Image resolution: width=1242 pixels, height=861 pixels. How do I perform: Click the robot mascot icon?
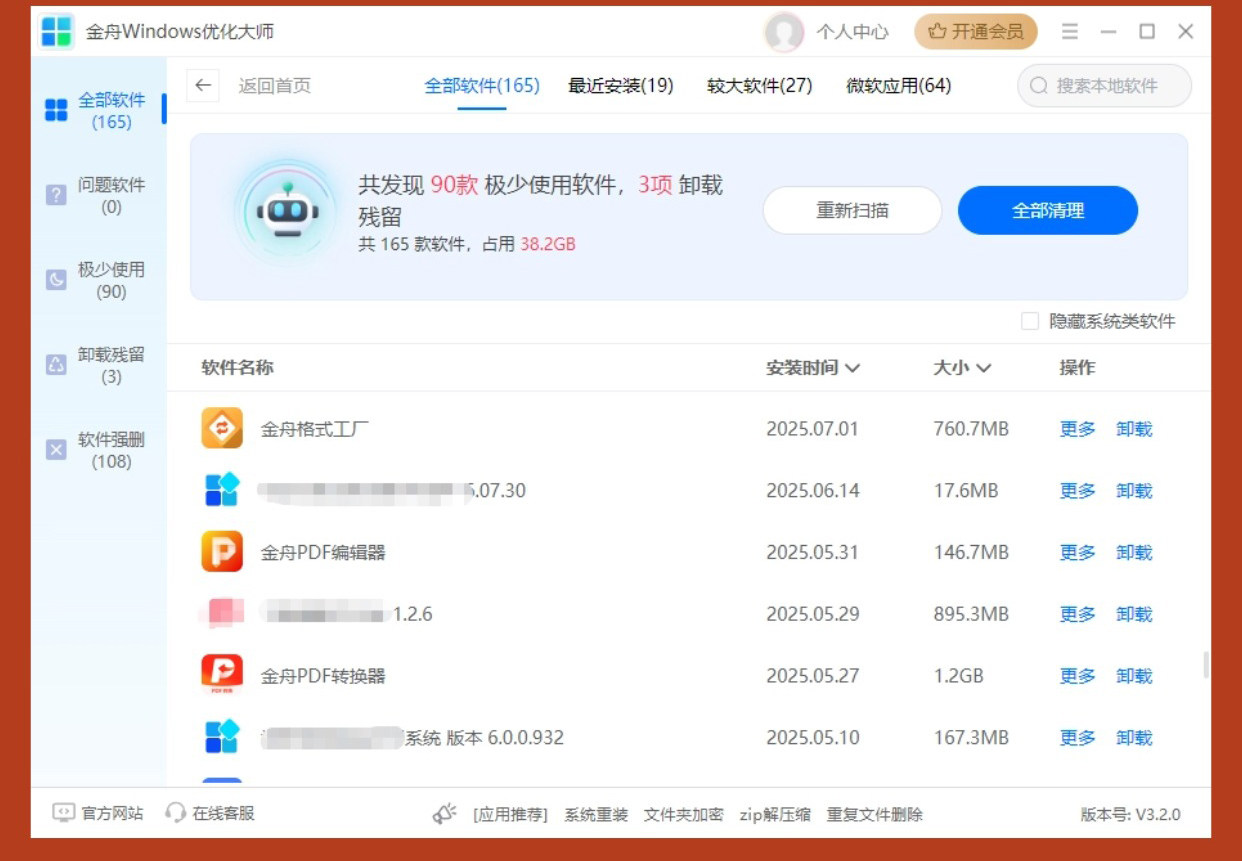(287, 211)
